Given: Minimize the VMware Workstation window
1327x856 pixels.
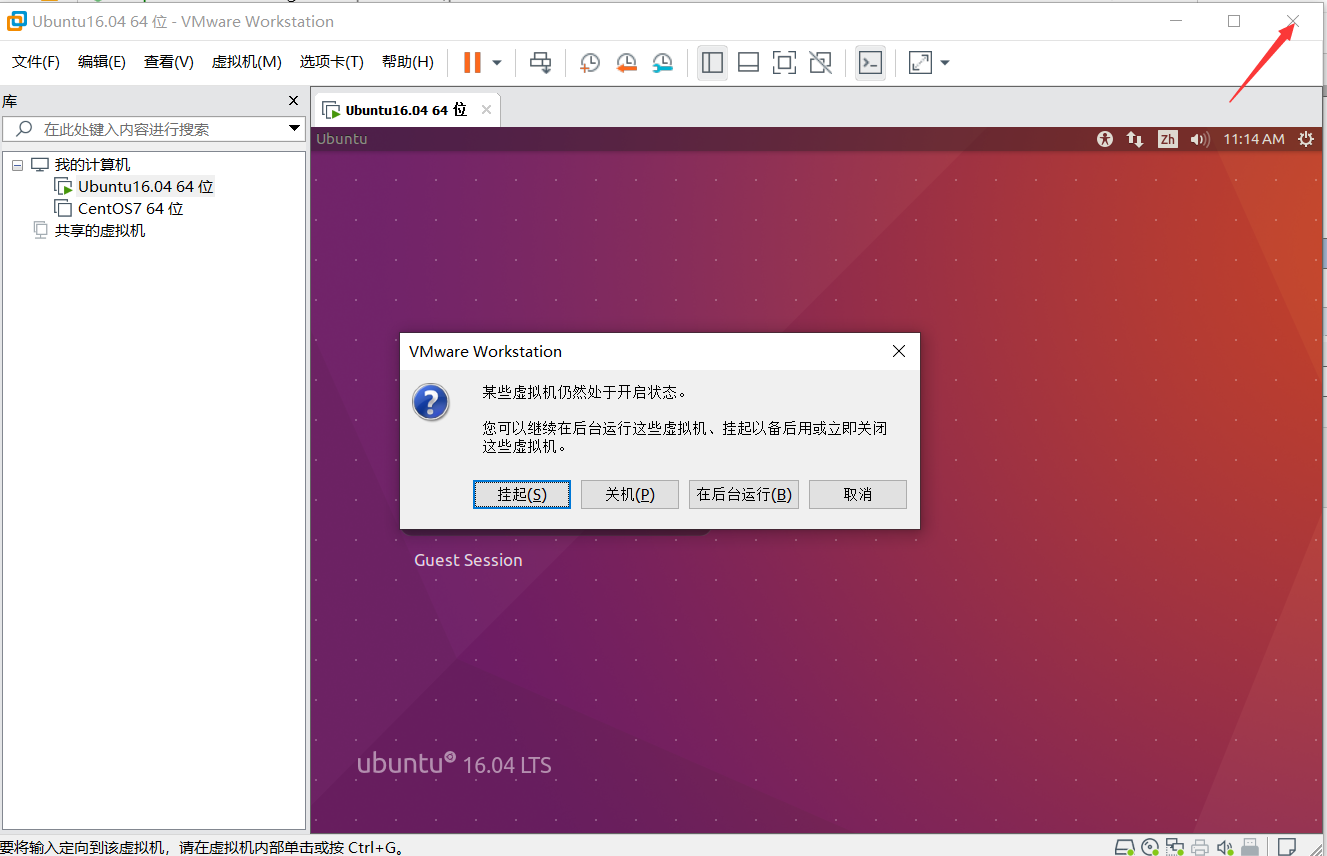Looking at the screenshot, I should 1178,21.
